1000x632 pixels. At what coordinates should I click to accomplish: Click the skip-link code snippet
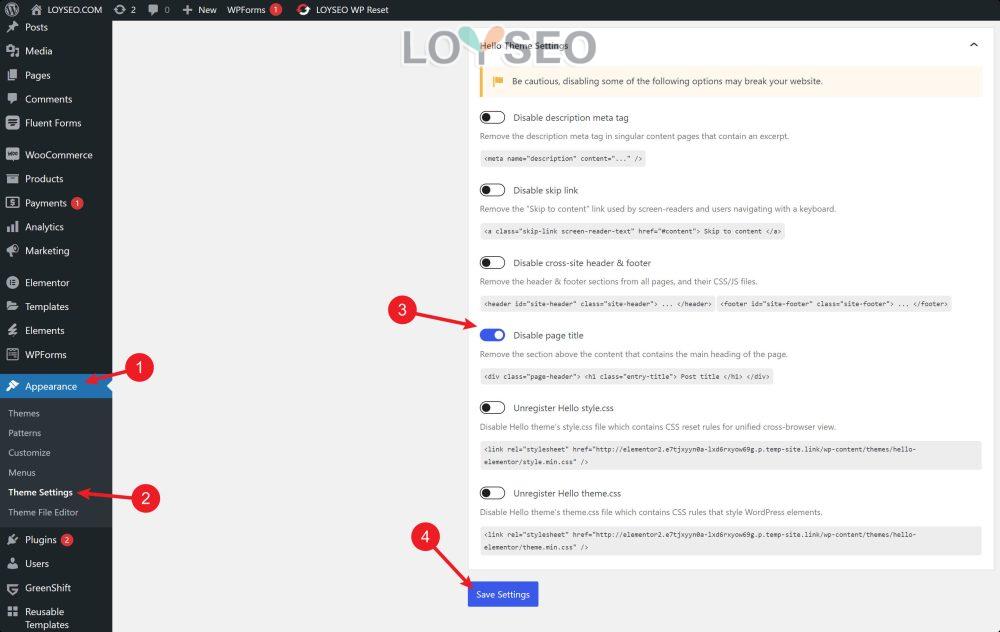[x=632, y=231]
